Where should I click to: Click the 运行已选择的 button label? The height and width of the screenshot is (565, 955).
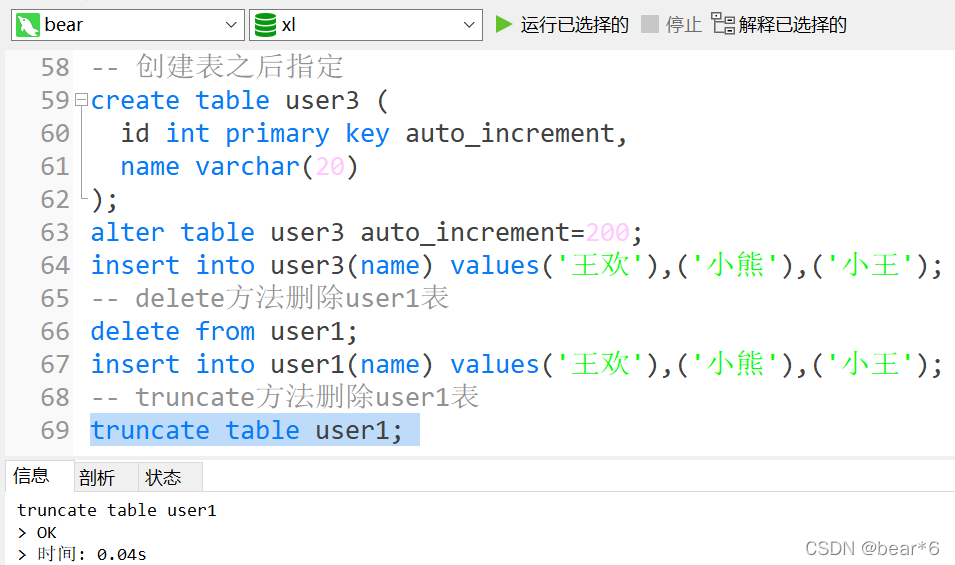(x=574, y=25)
